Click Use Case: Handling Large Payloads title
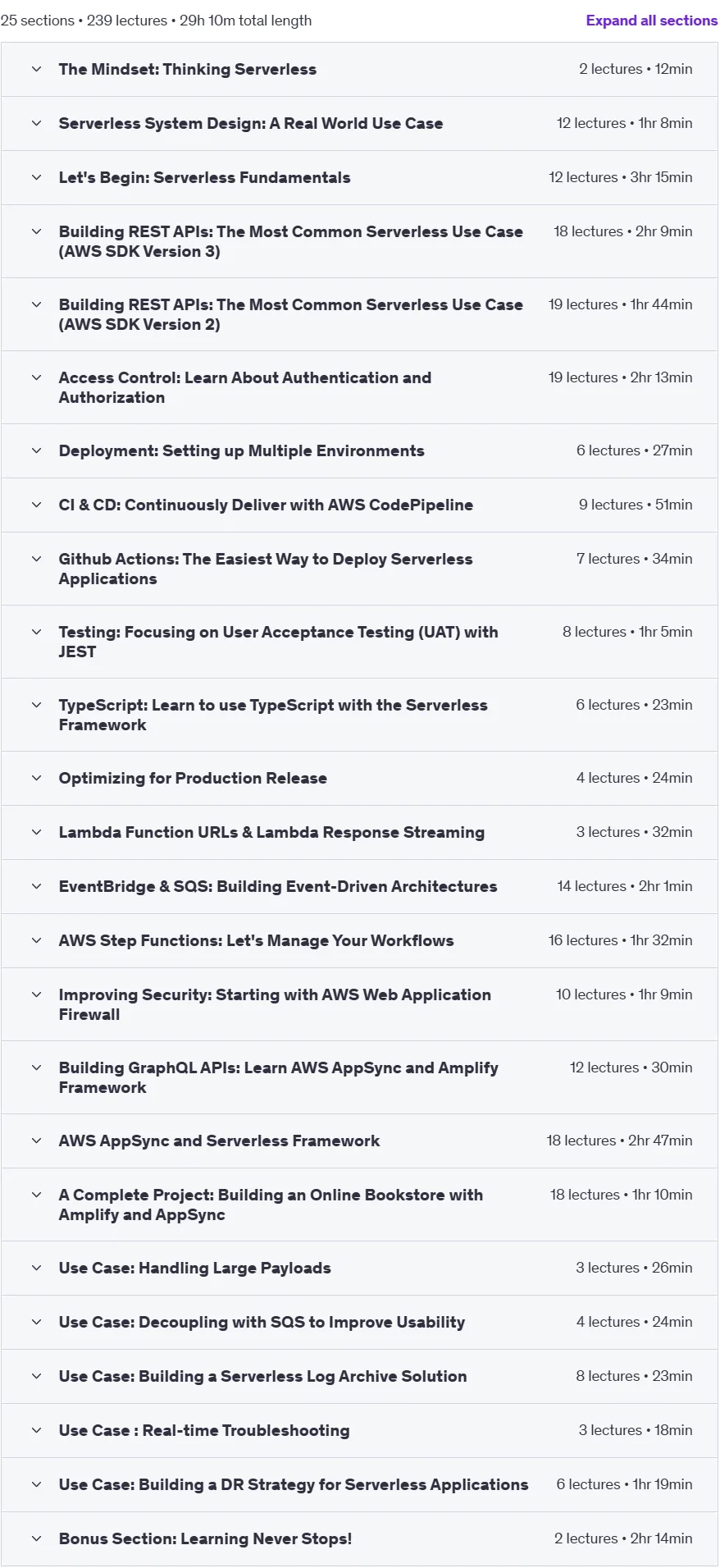This screenshot has width=720, height=1568. pos(194,1268)
